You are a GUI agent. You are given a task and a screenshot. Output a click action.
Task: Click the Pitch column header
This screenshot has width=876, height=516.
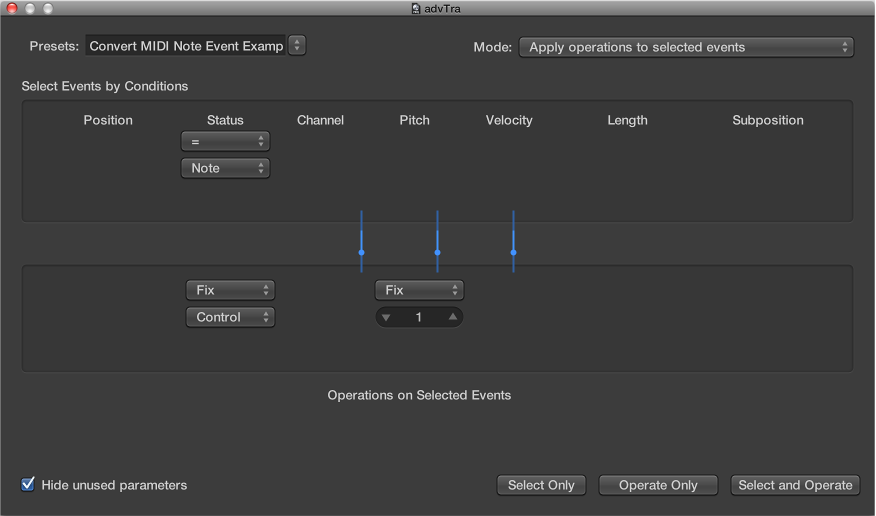pyautogui.click(x=415, y=120)
